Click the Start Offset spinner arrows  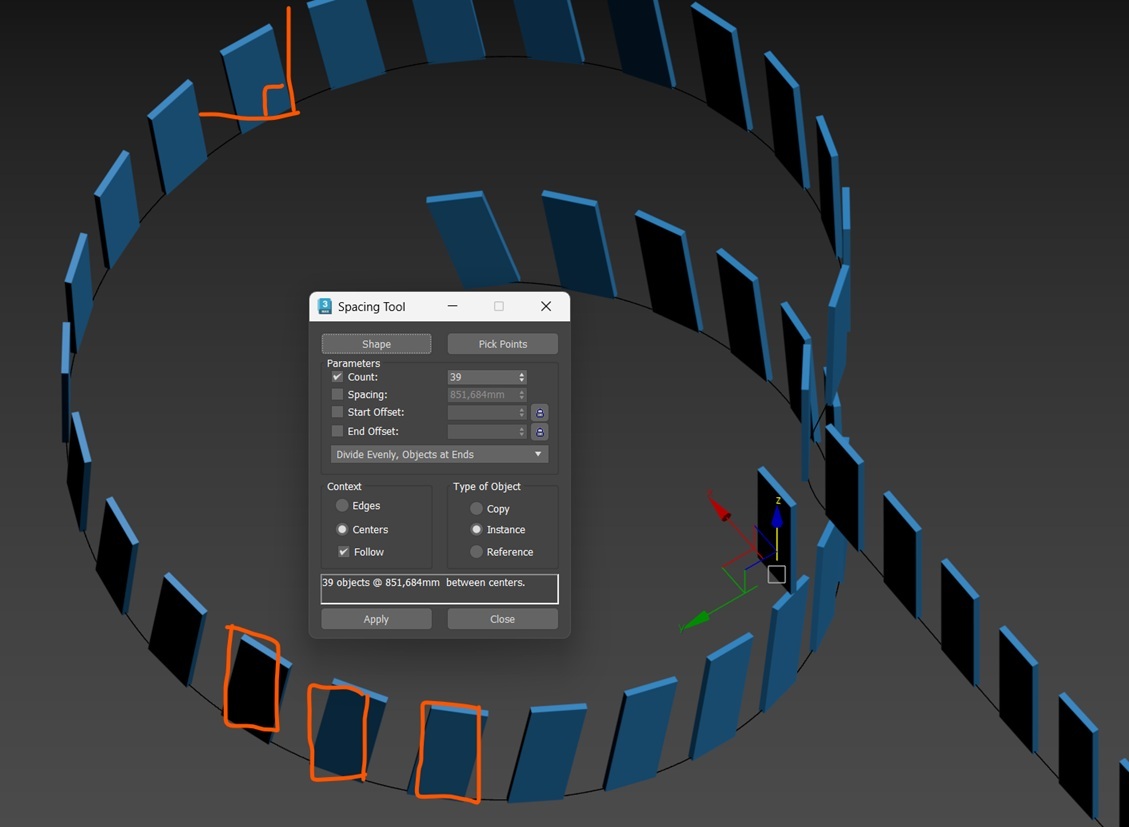522,412
